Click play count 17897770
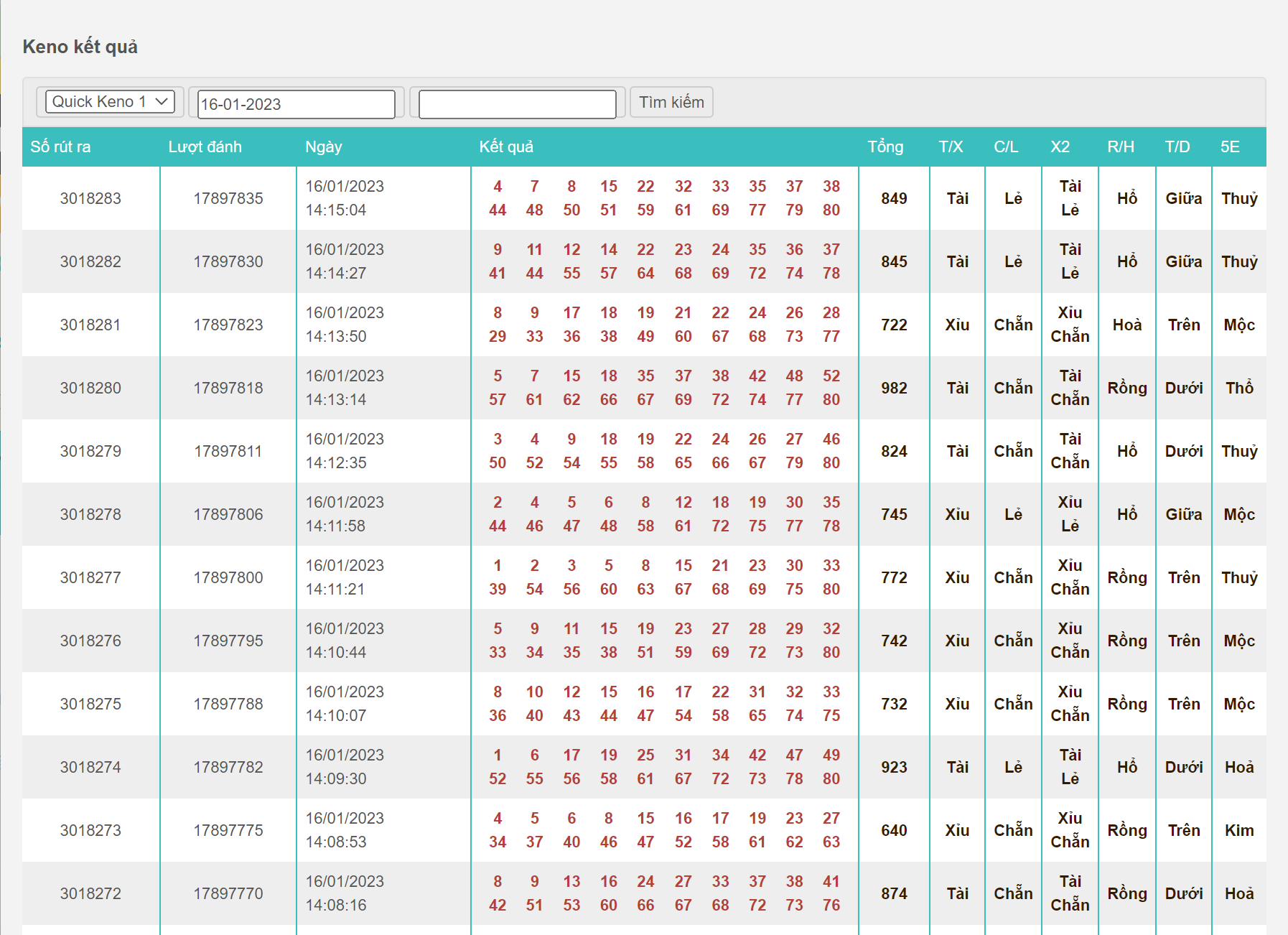1288x935 pixels. 228,893
